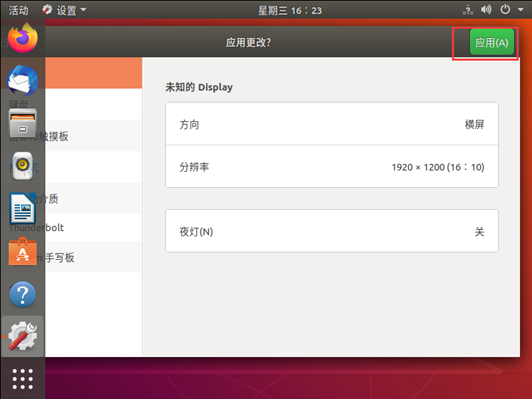Open Ubuntu Software store icon

click(x=23, y=251)
